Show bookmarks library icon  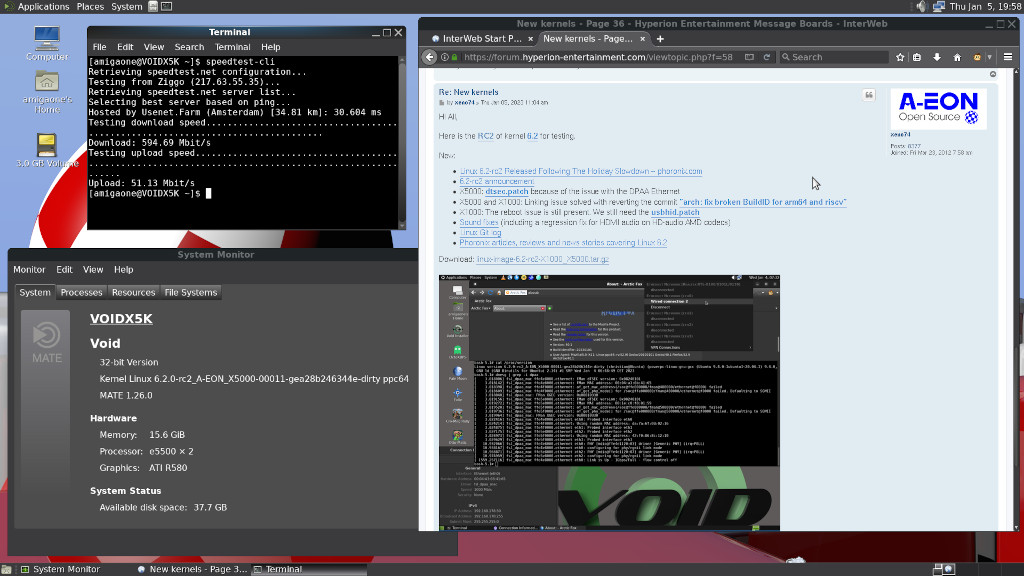click(x=917, y=57)
